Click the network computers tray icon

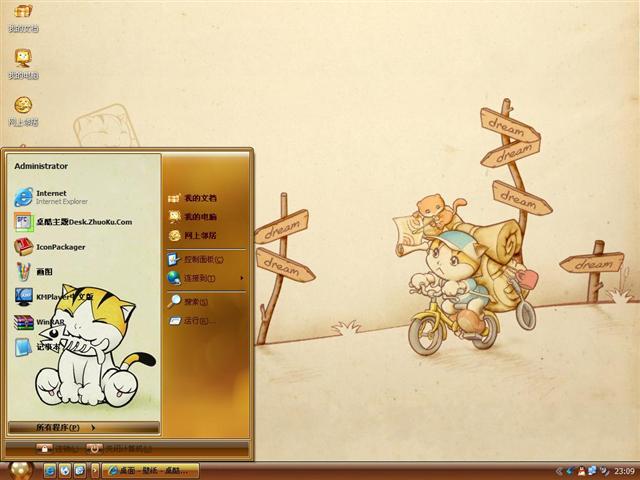pyautogui.click(x=592, y=471)
